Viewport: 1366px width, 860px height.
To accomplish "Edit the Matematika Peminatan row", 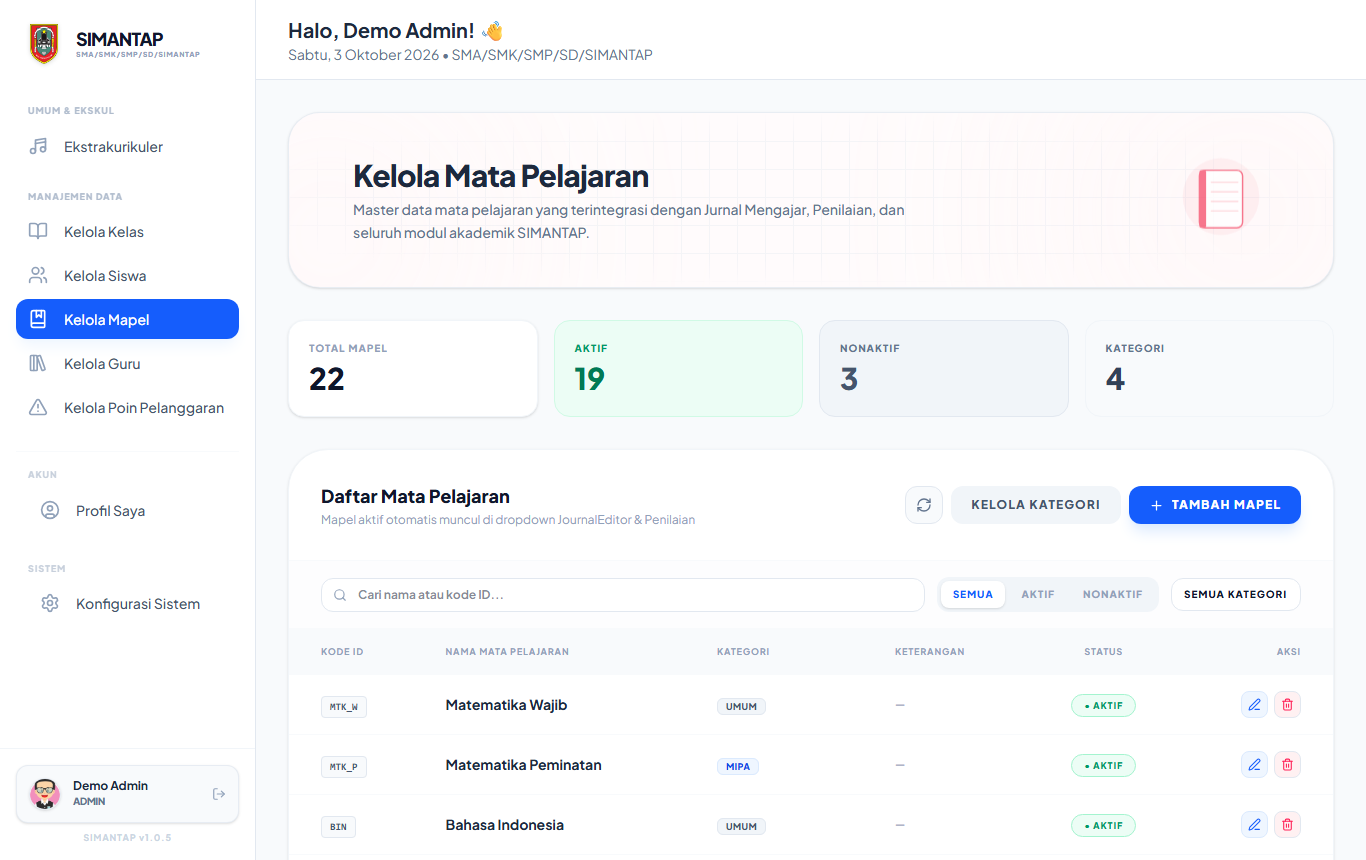I will pyautogui.click(x=1254, y=765).
